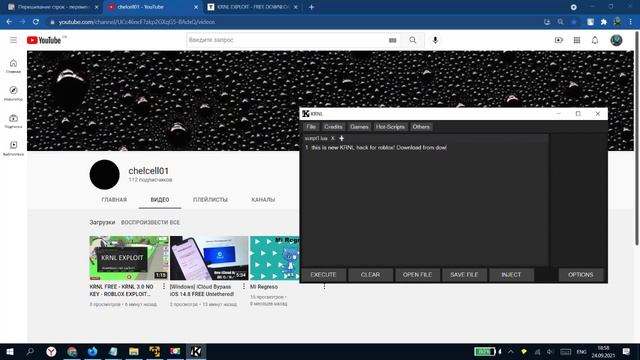Go to YouTube home via logo
Viewport: 640px width, 360px height.
point(44,40)
